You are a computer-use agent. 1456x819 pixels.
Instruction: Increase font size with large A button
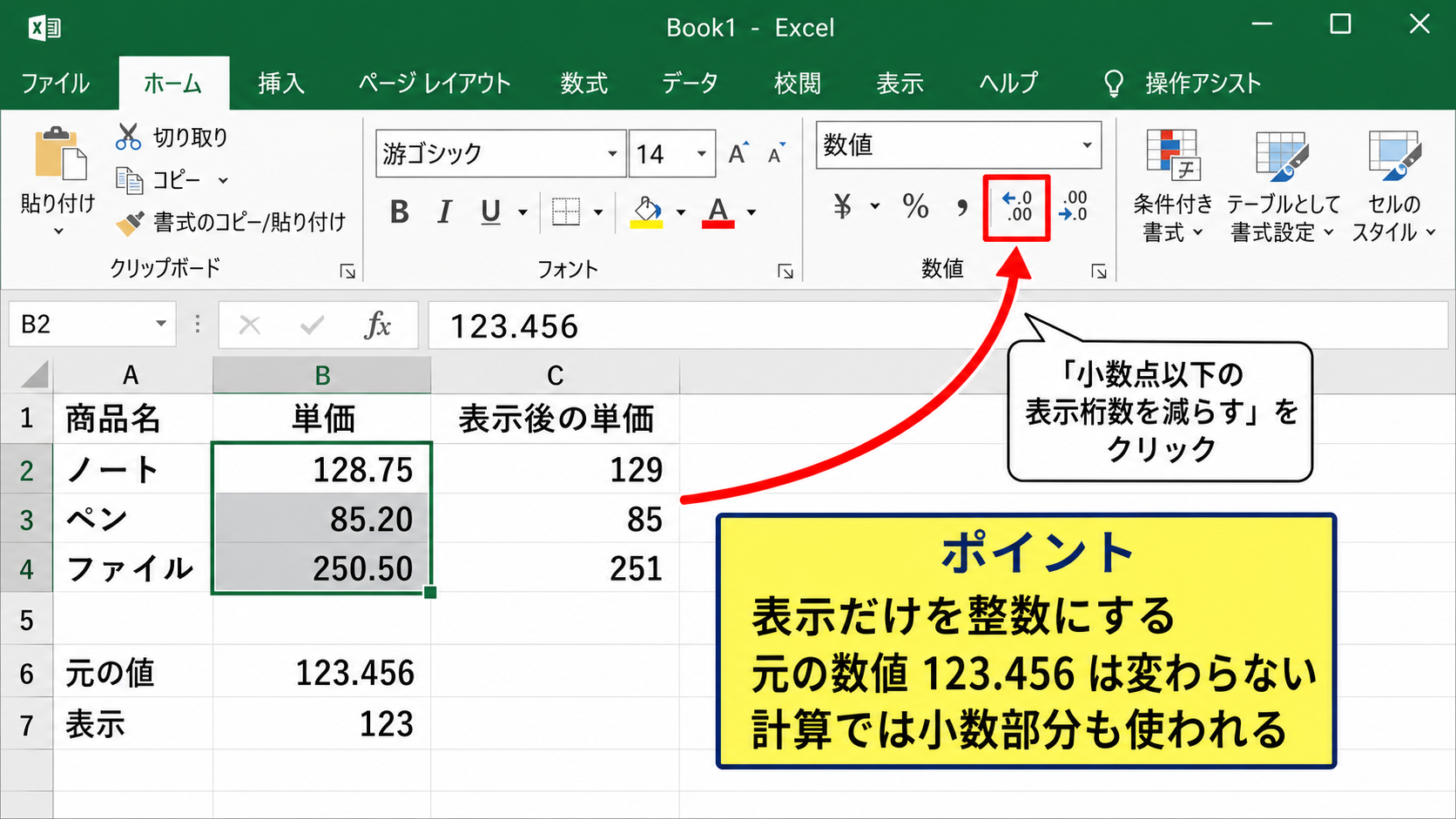pos(738,153)
